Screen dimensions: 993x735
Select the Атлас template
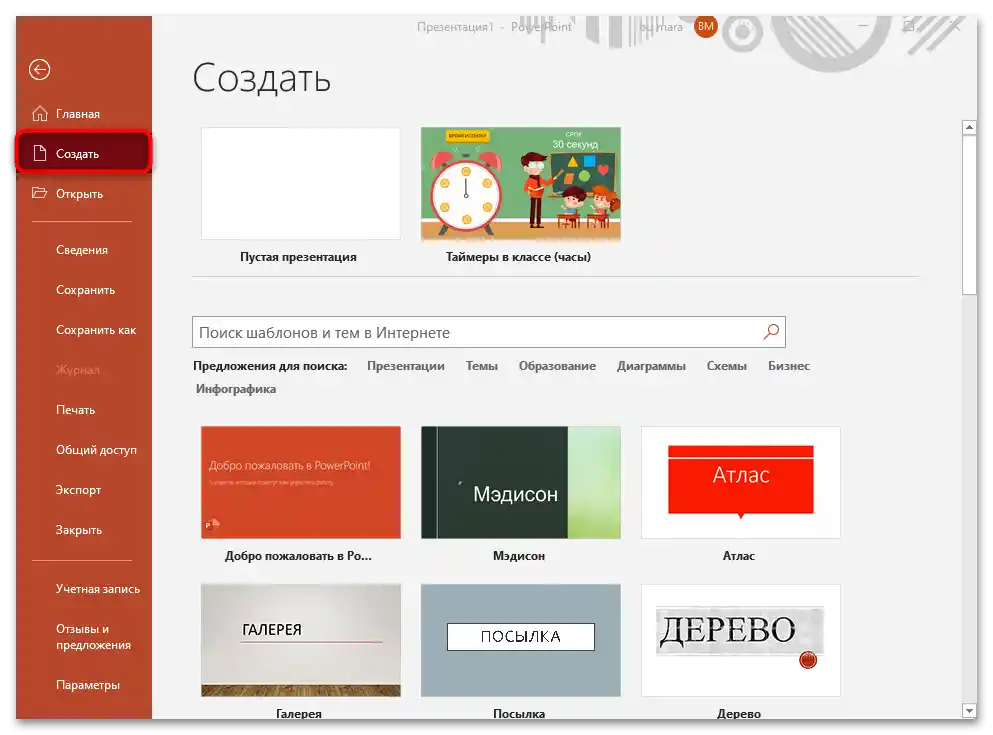tap(739, 482)
